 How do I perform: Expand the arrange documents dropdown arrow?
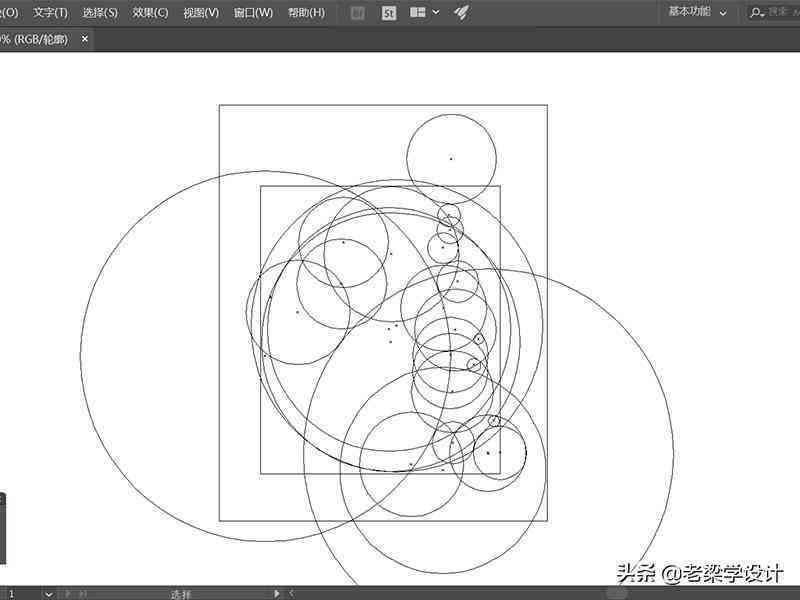coord(436,12)
